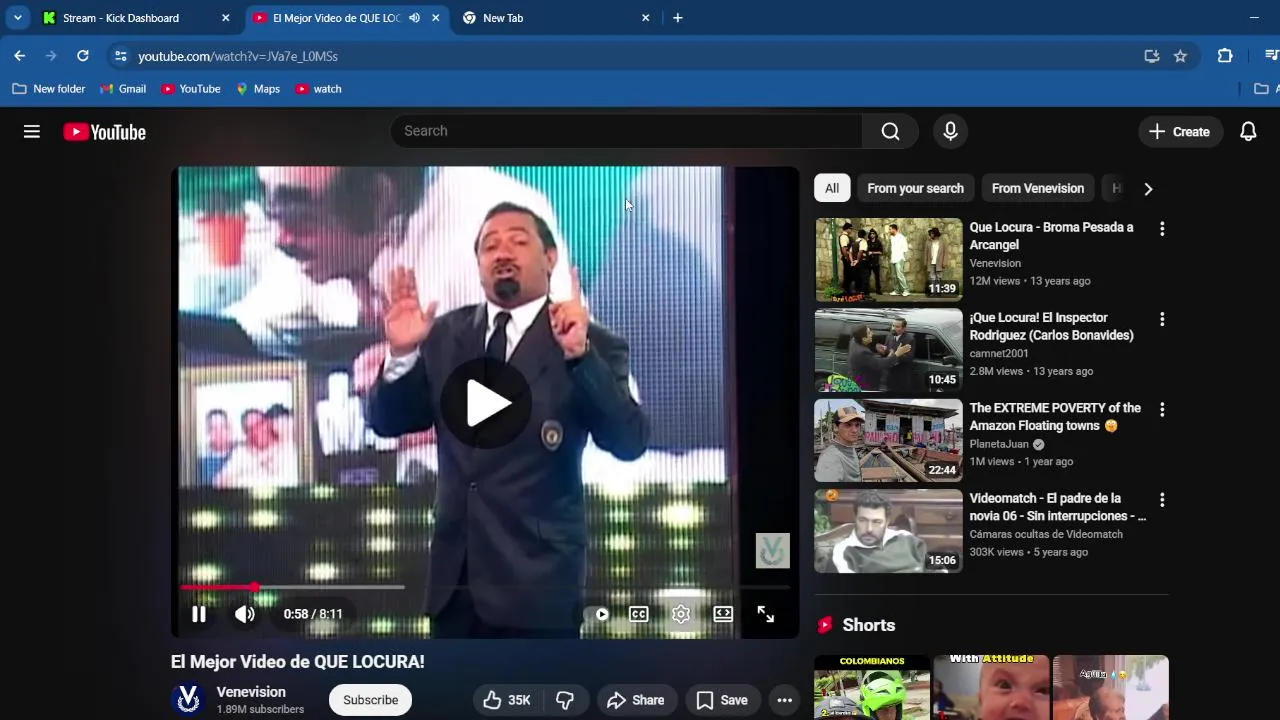1280x720 pixels.
Task: Open the YouTube hamburger guide menu
Action: [32, 131]
